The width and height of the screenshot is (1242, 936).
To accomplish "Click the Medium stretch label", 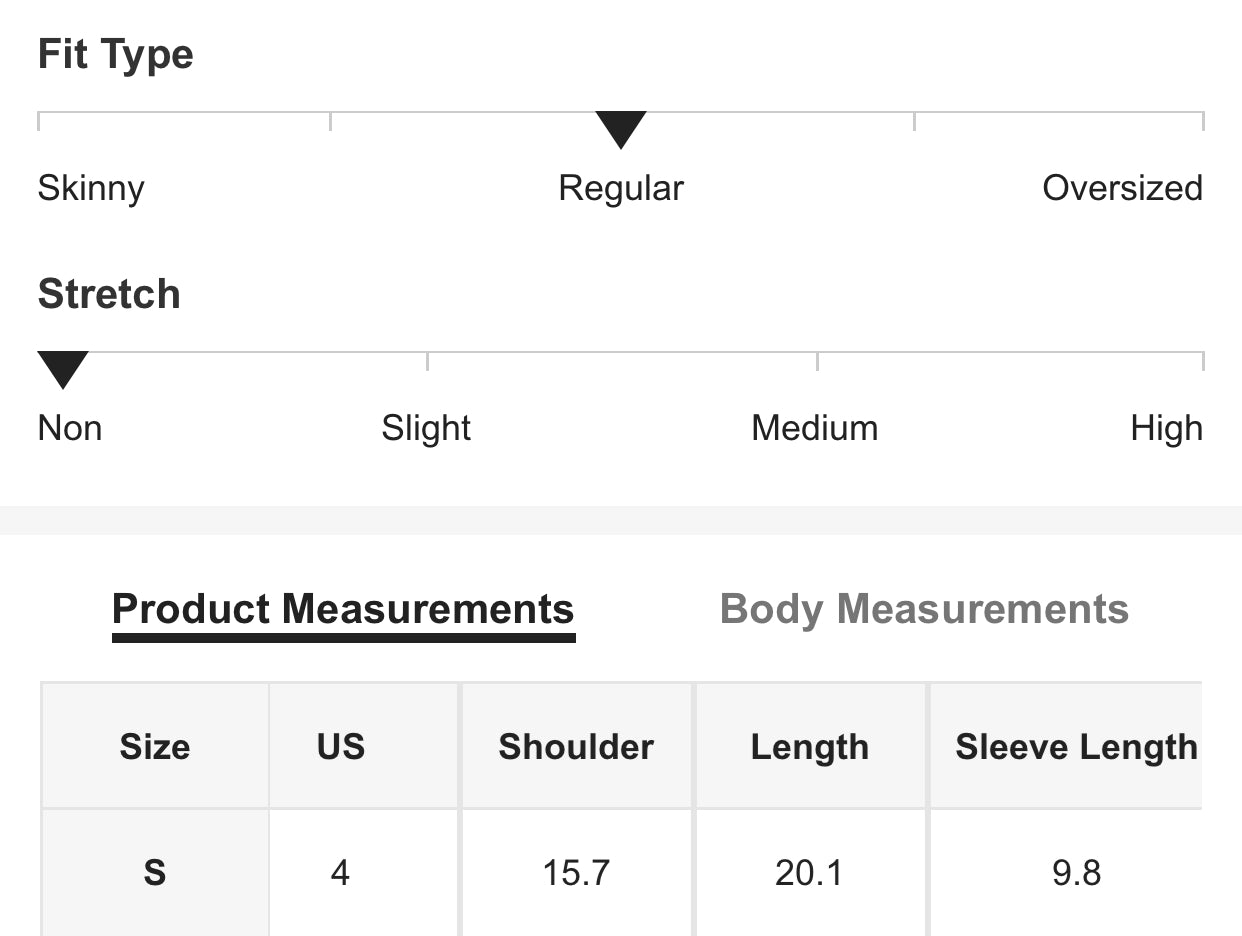I will (814, 428).
